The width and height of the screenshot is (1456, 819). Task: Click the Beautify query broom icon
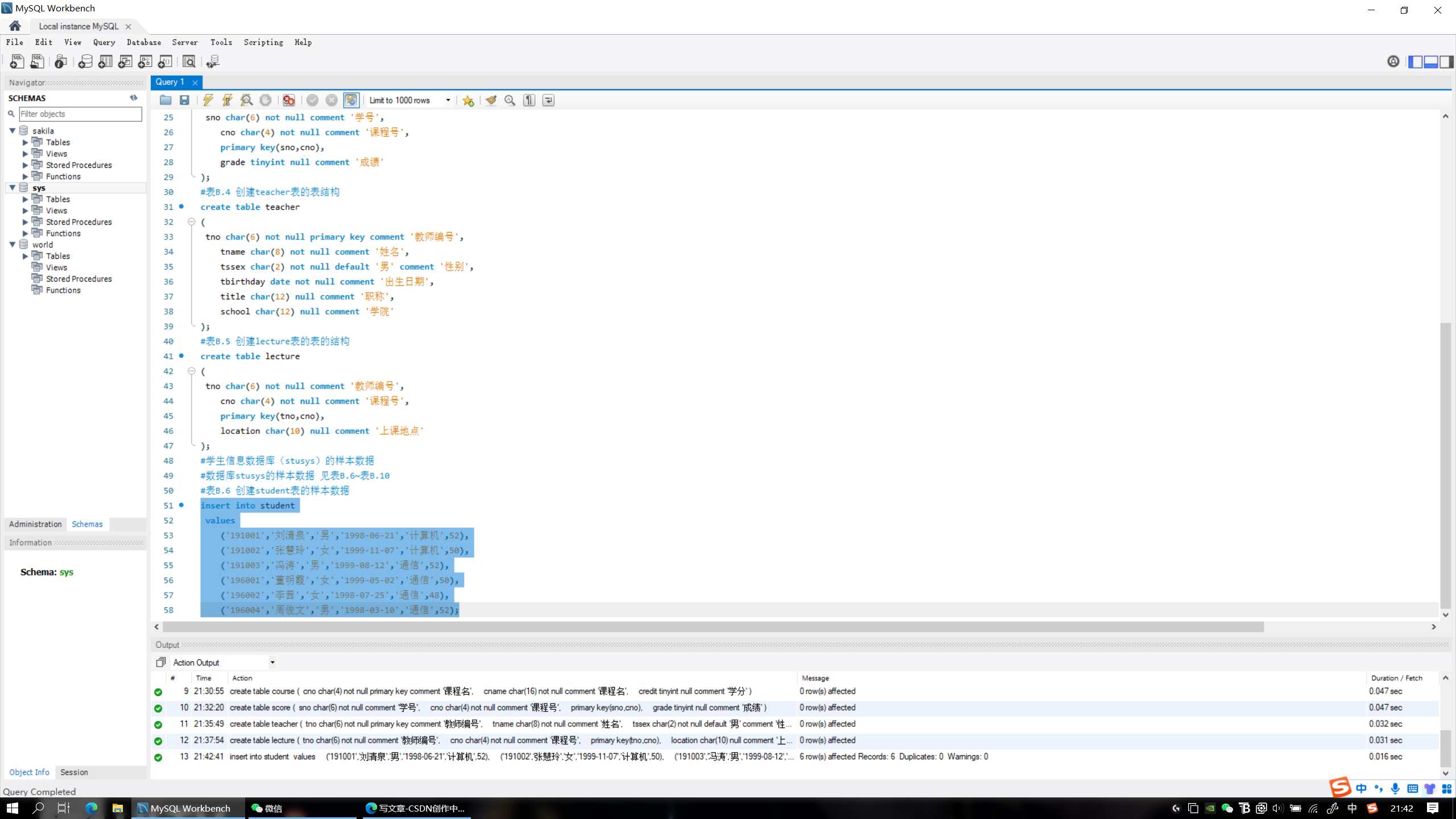click(x=491, y=100)
